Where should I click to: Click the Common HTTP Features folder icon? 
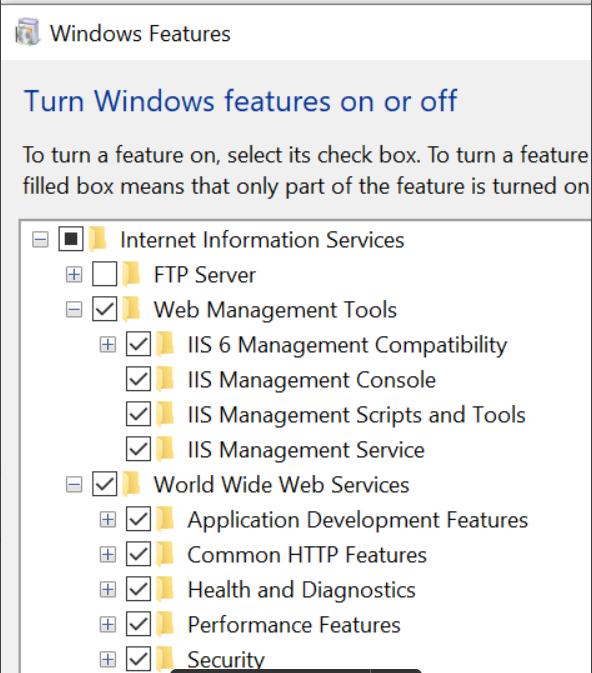(165, 555)
